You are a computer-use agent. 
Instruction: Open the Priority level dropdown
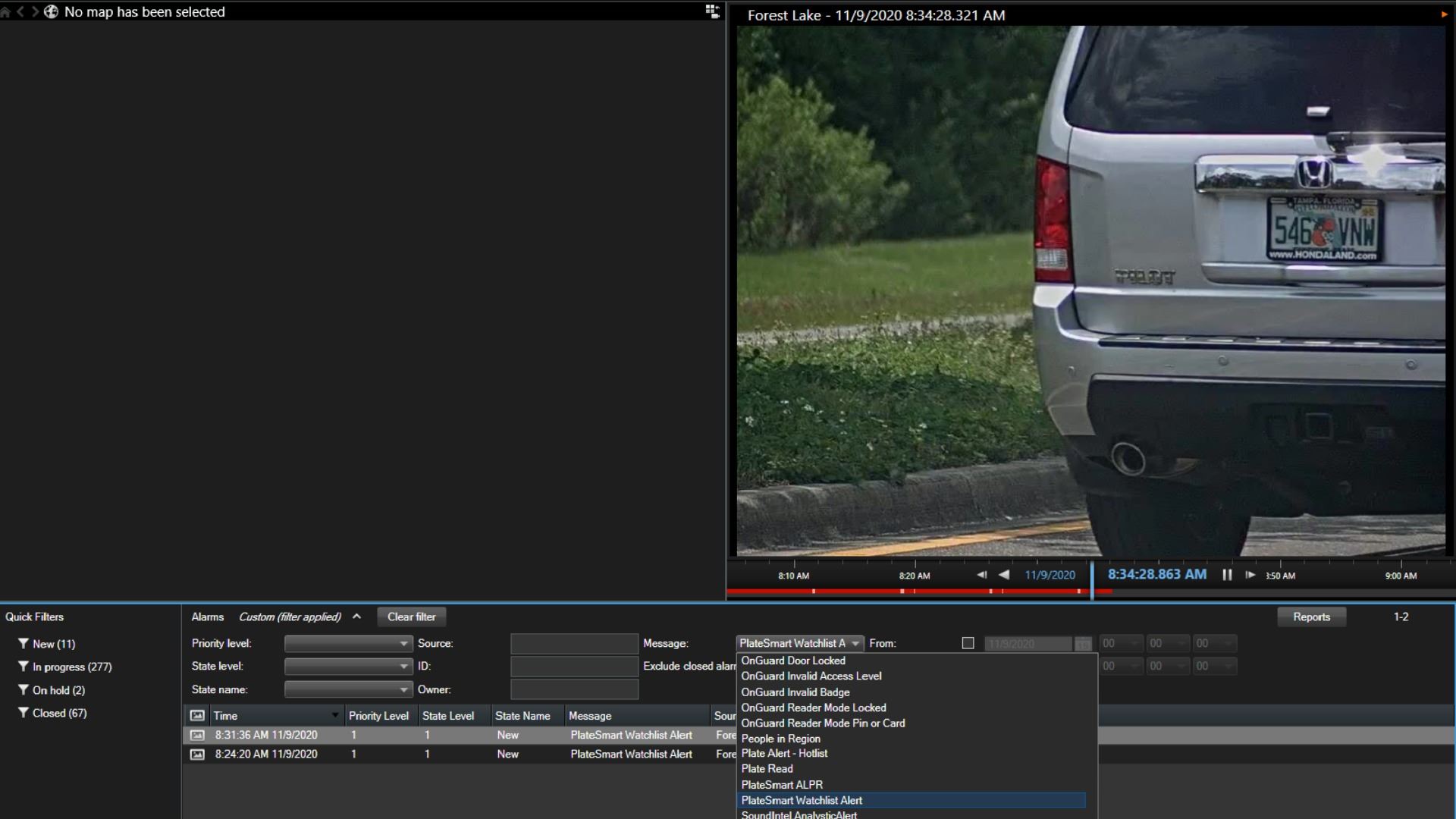coord(348,643)
